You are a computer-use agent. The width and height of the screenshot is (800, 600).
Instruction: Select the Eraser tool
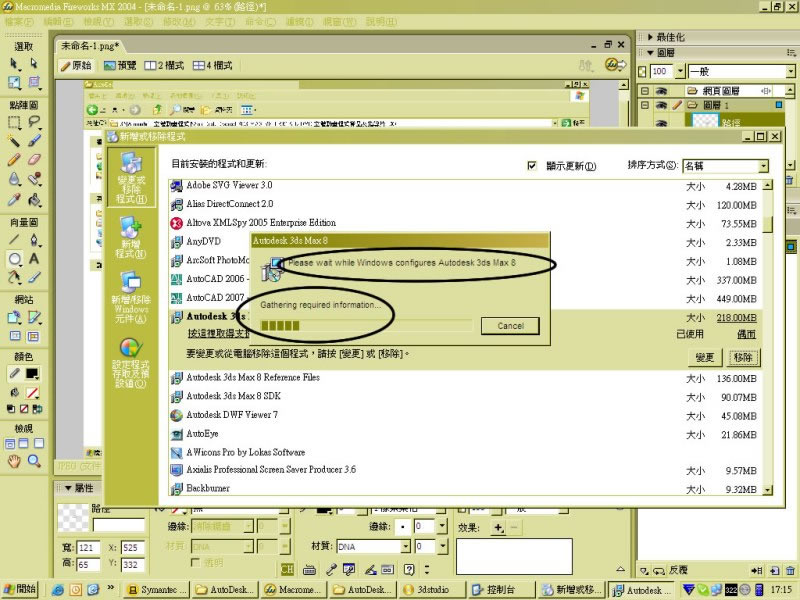tap(34, 160)
